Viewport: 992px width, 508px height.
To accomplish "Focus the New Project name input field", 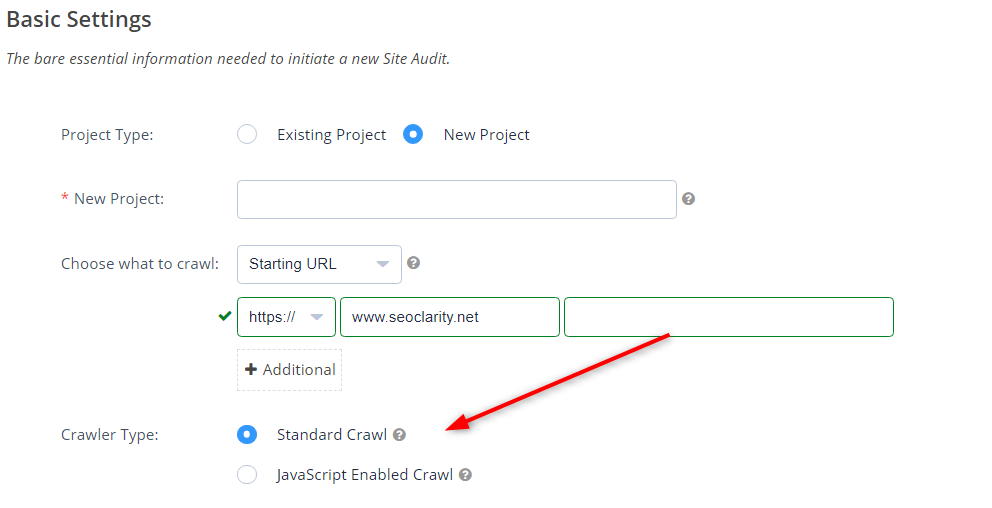I will [x=457, y=199].
